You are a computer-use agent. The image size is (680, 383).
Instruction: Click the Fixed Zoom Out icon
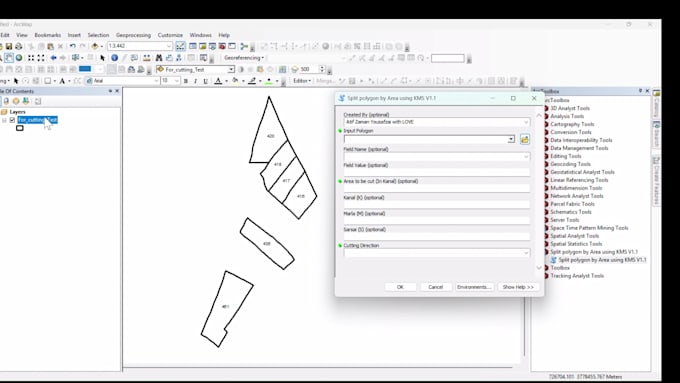click(x=41, y=58)
